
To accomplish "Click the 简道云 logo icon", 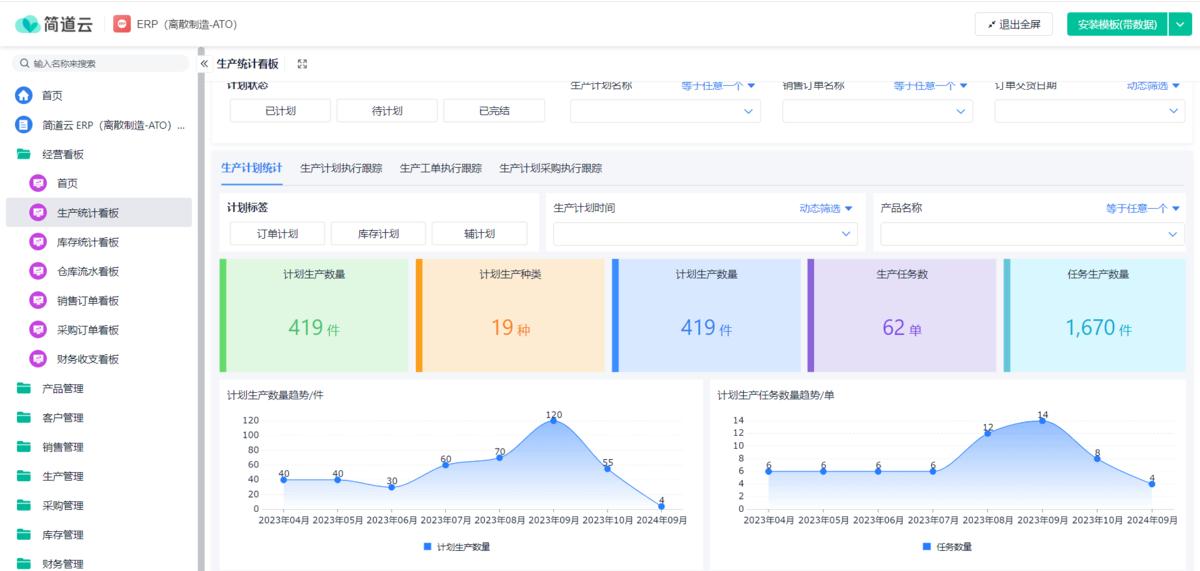I will [28, 24].
